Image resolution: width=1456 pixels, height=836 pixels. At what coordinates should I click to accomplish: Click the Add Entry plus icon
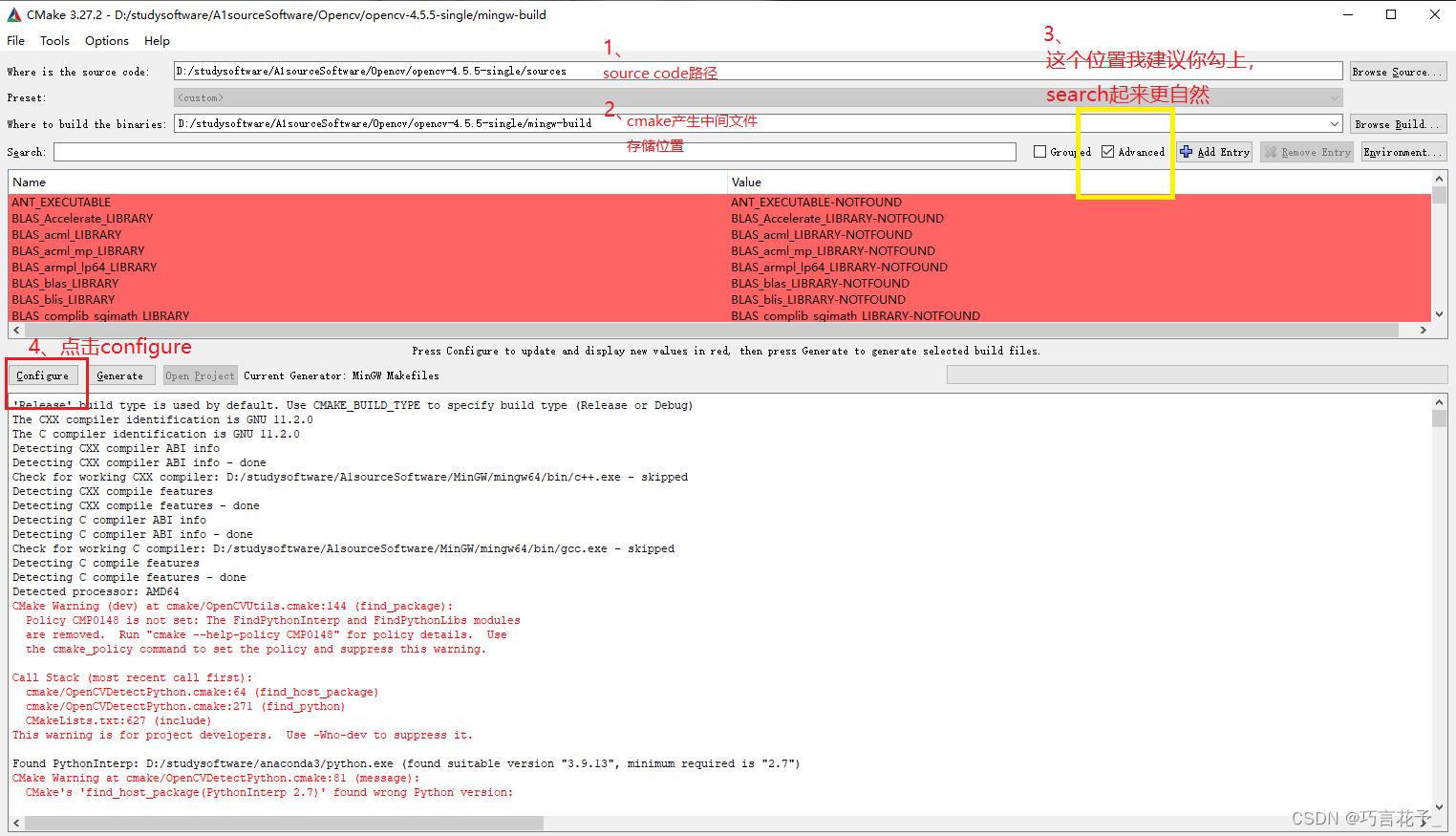point(1187,152)
